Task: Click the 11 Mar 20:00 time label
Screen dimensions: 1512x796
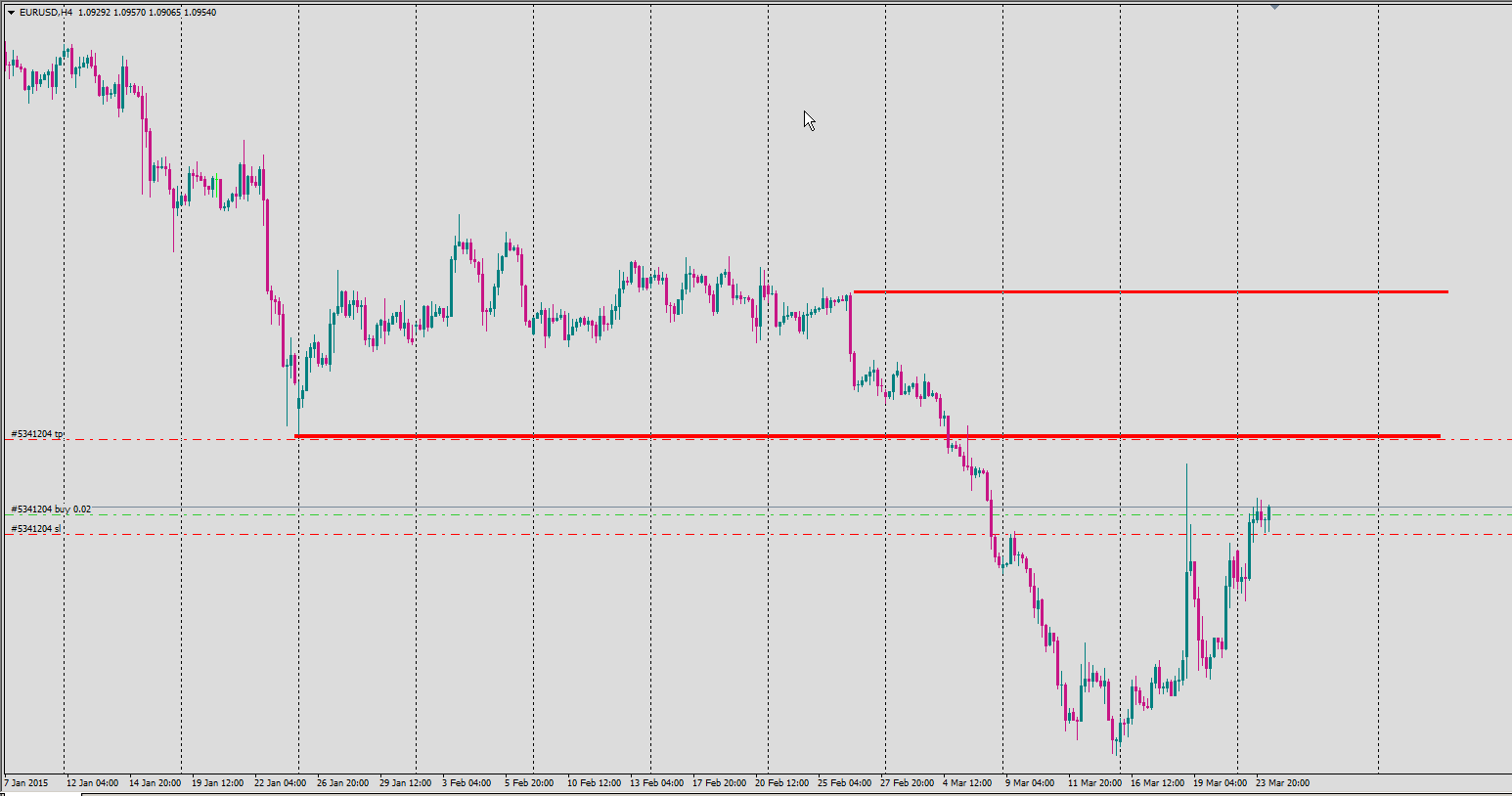Action: (x=1094, y=782)
